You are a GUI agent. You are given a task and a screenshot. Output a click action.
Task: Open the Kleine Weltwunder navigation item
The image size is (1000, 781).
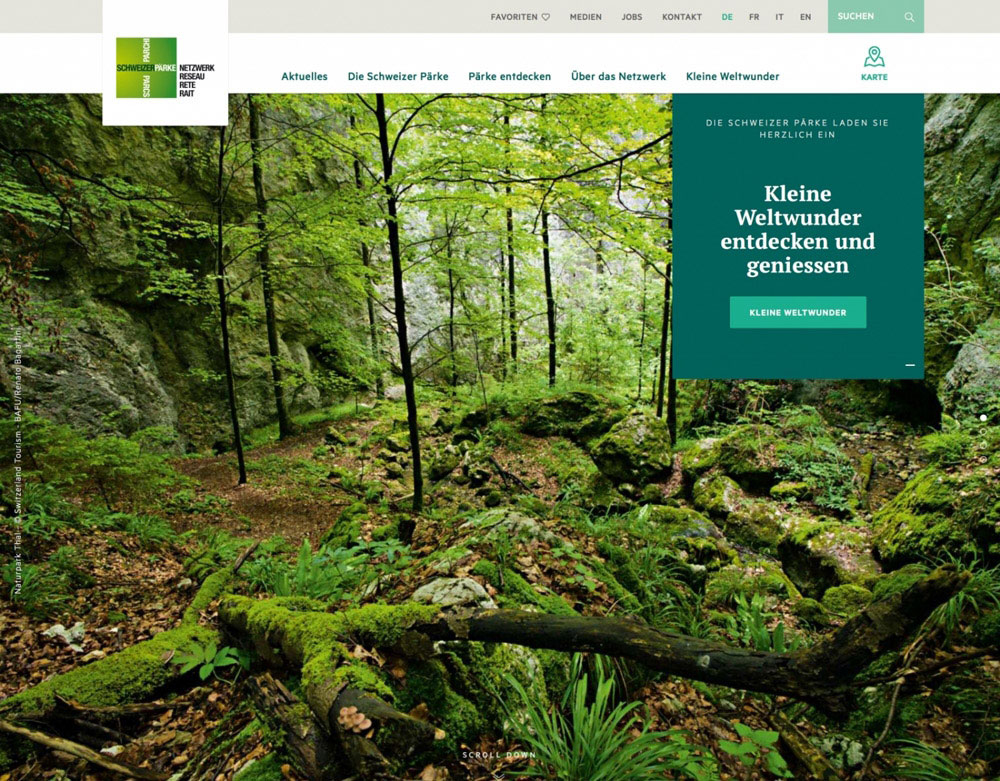732,76
